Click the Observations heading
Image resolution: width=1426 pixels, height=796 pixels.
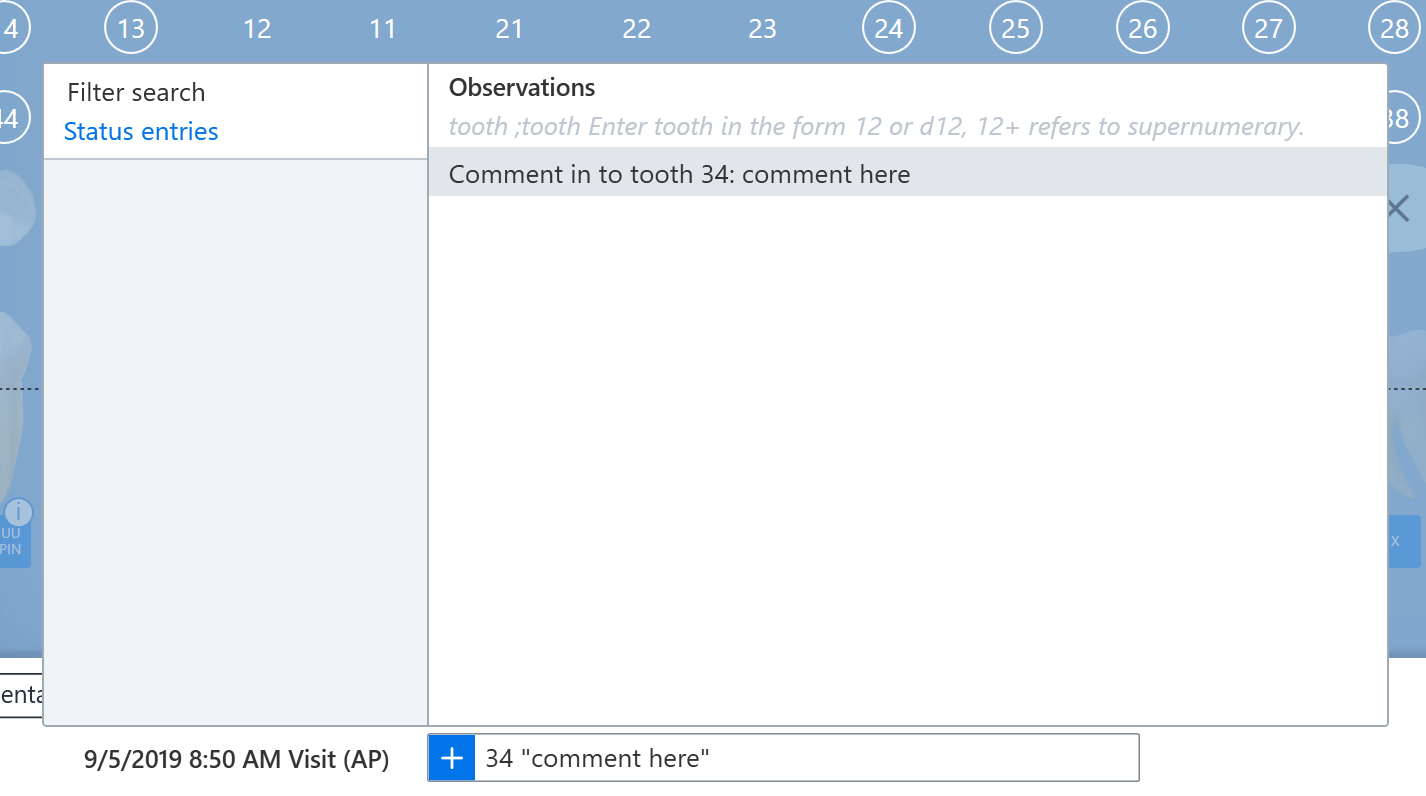tap(522, 88)
